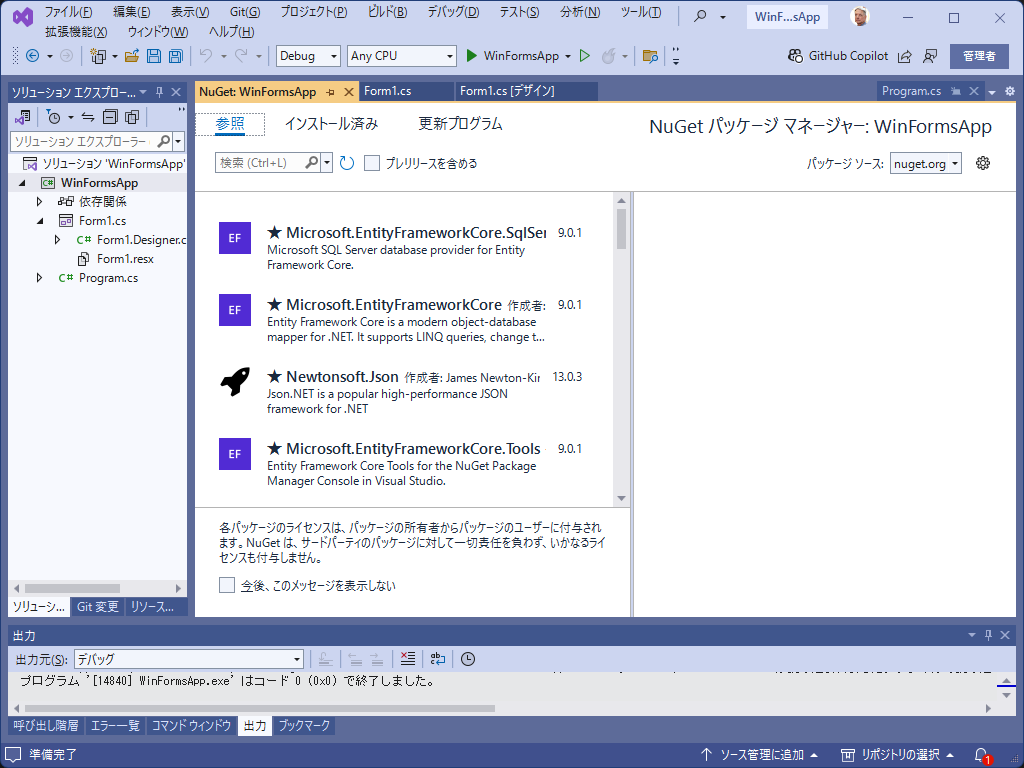Select the Updates tab in NuGet
This screenshot has height=768, width=1024.
click(x=460, y=123)
